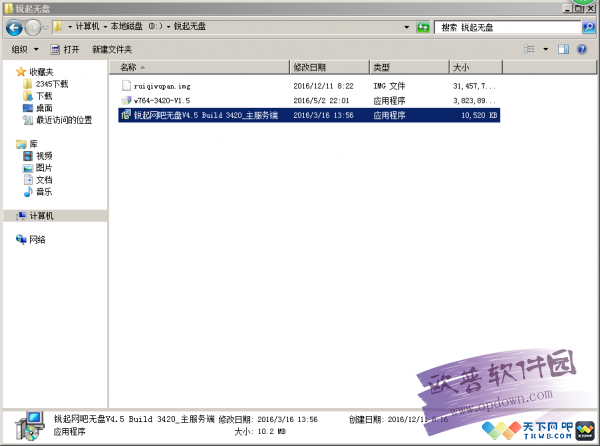Viewport: 600px width, 446px height.
Task: Click the 10,520 KB size cell
Action: [x=479, y=115]
